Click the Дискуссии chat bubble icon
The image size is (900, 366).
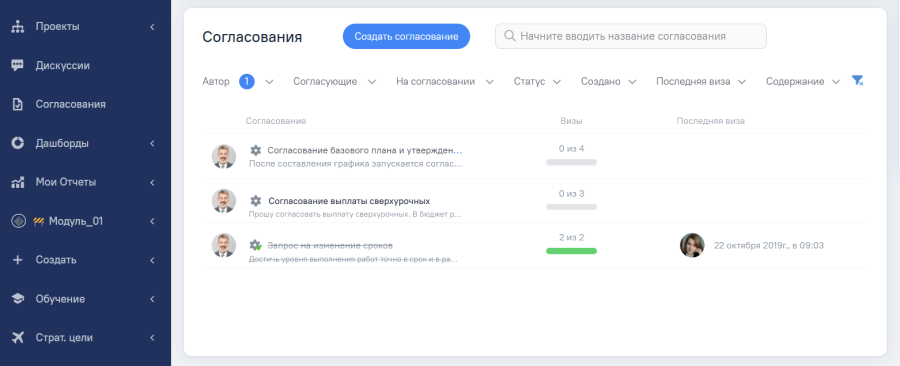point(18,65)
